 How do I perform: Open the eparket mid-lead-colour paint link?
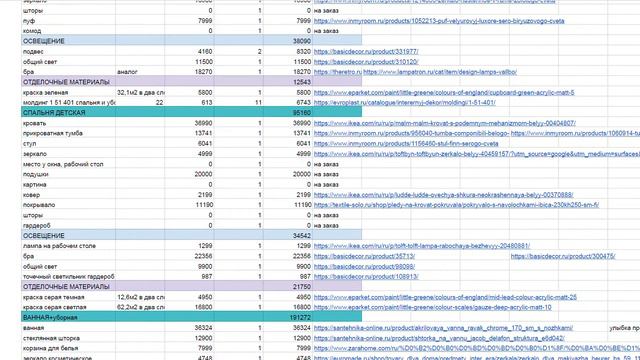coord(445,297)
